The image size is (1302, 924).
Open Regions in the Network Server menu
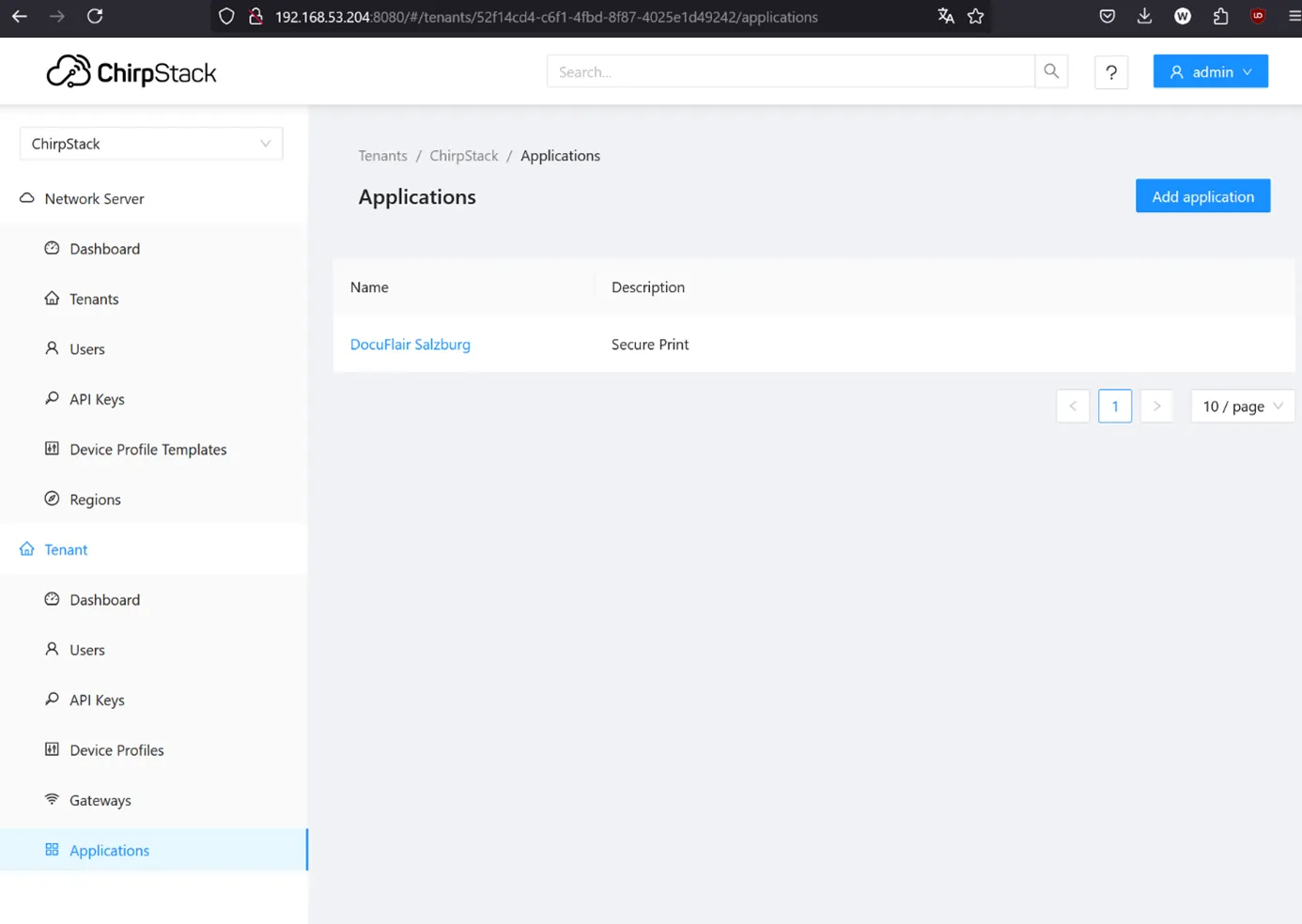click(x=95, y=500)
